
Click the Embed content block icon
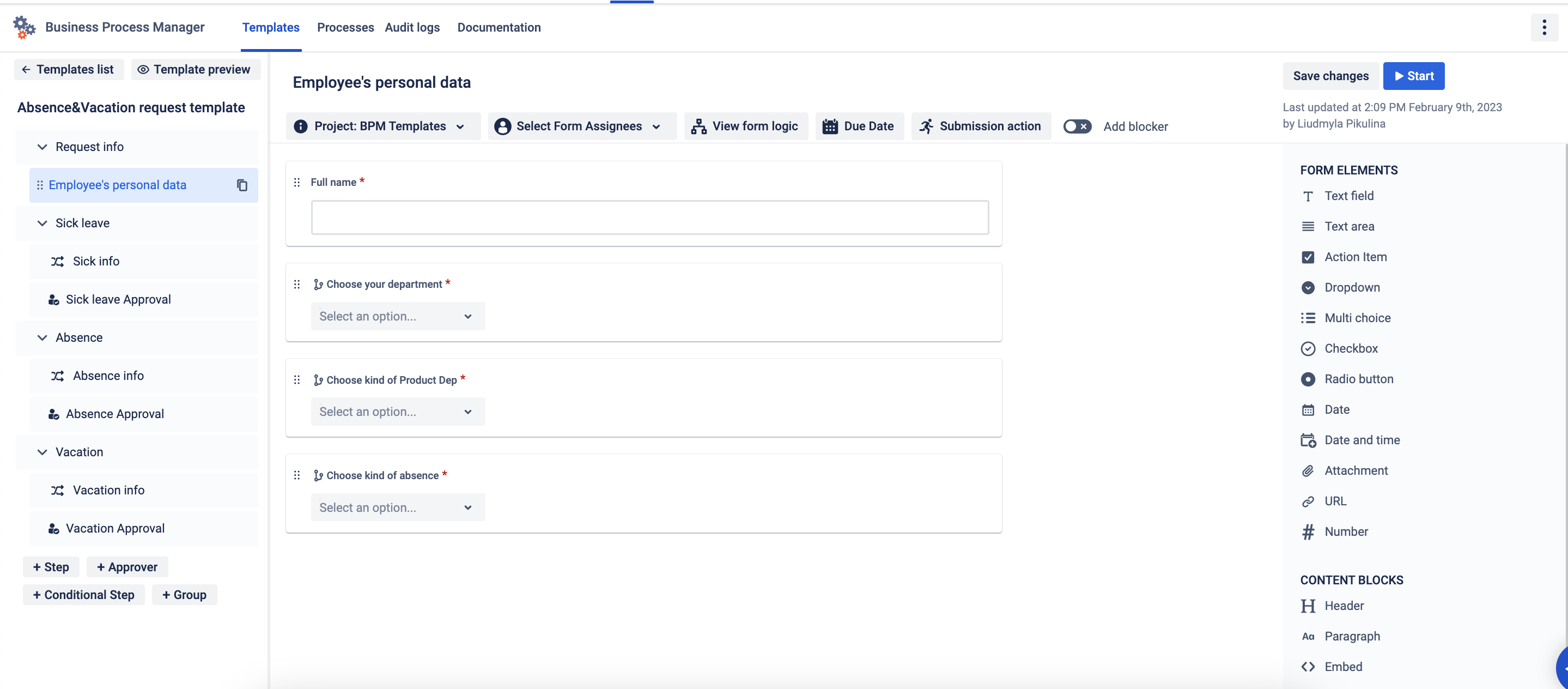pos(1308,667)
